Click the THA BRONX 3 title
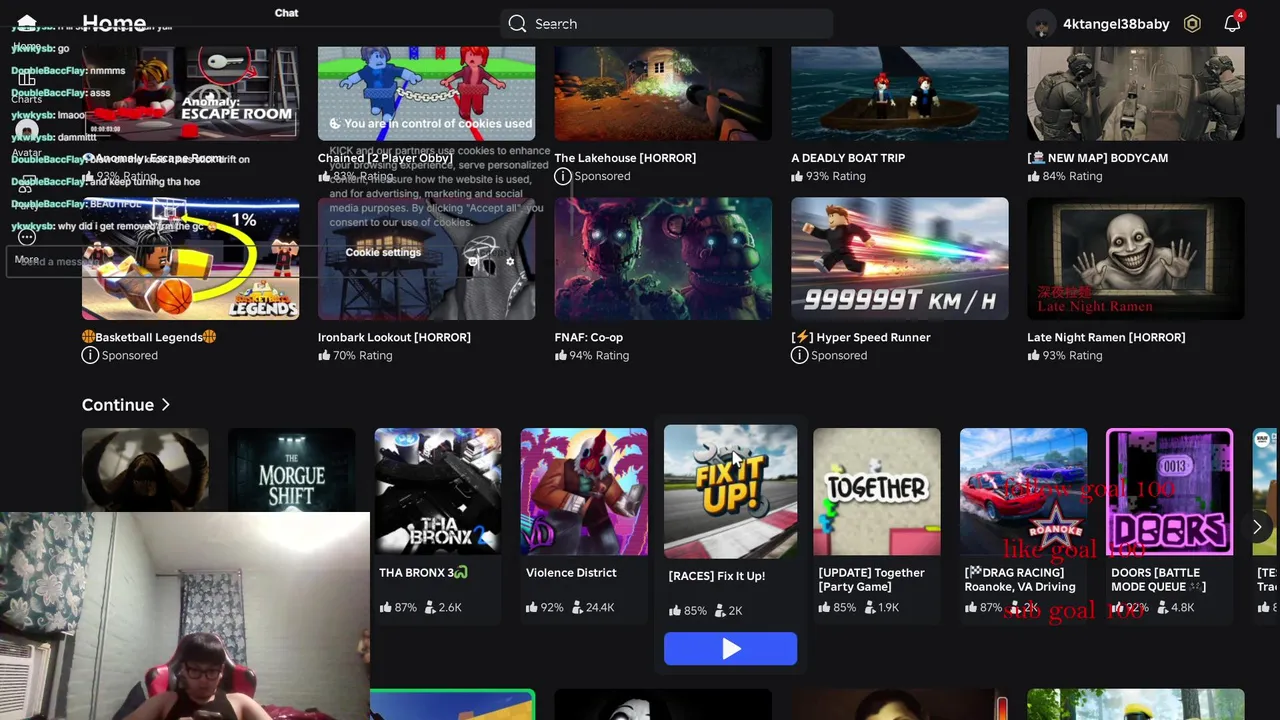This screenshot has height=720, width=1280. point(423,573)
